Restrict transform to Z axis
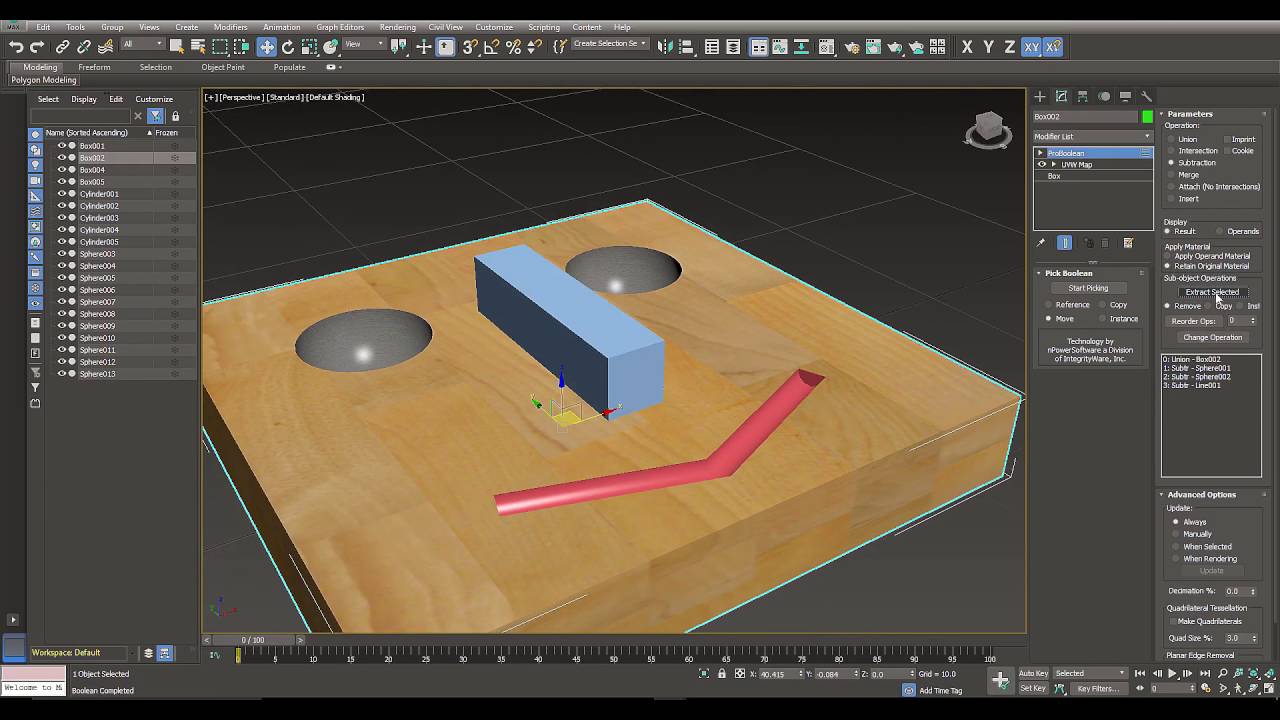Viewport: 1280px width, 720px height. tap(1009, 47)
